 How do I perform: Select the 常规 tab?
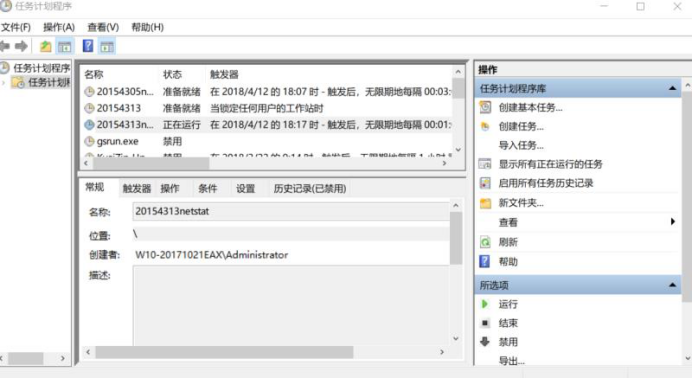95,187
